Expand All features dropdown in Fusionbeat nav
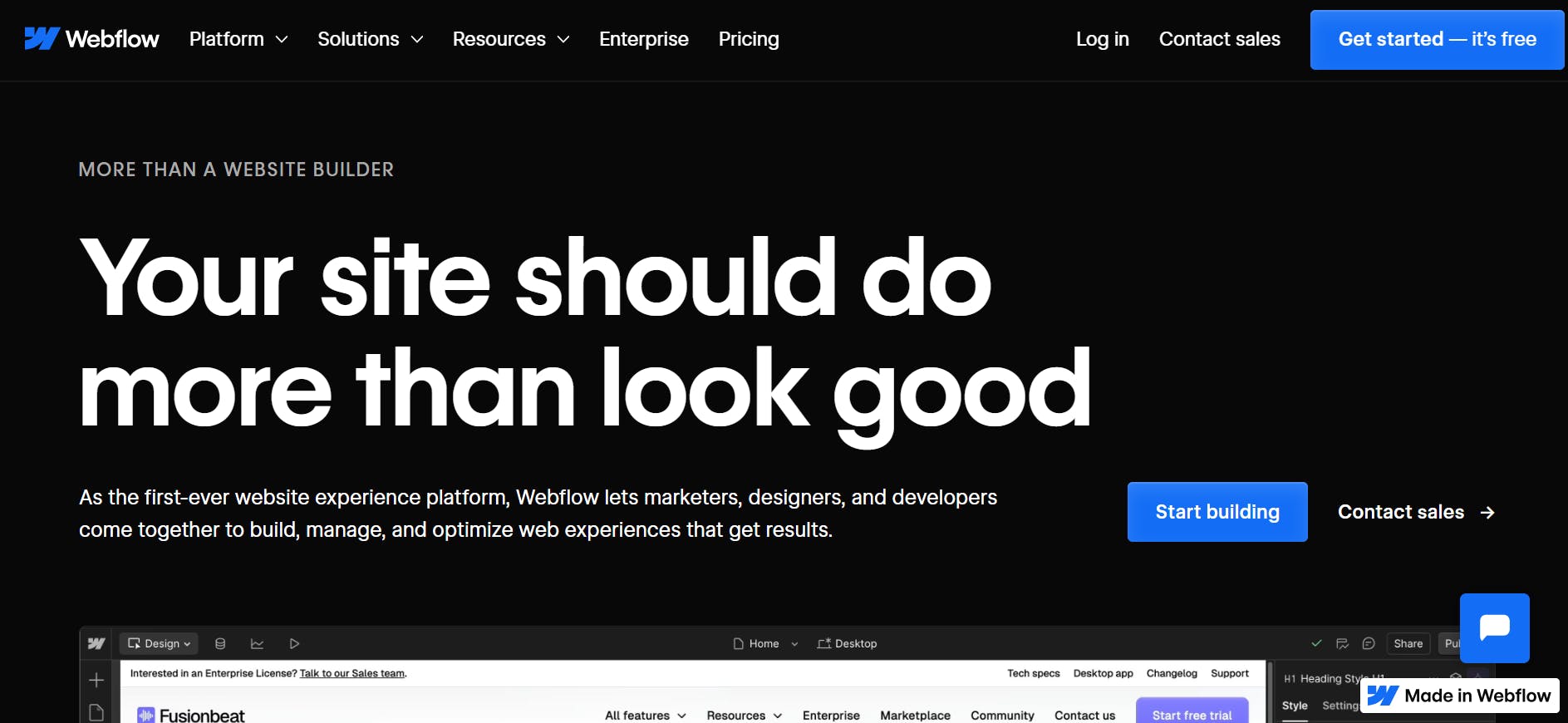 646,716
